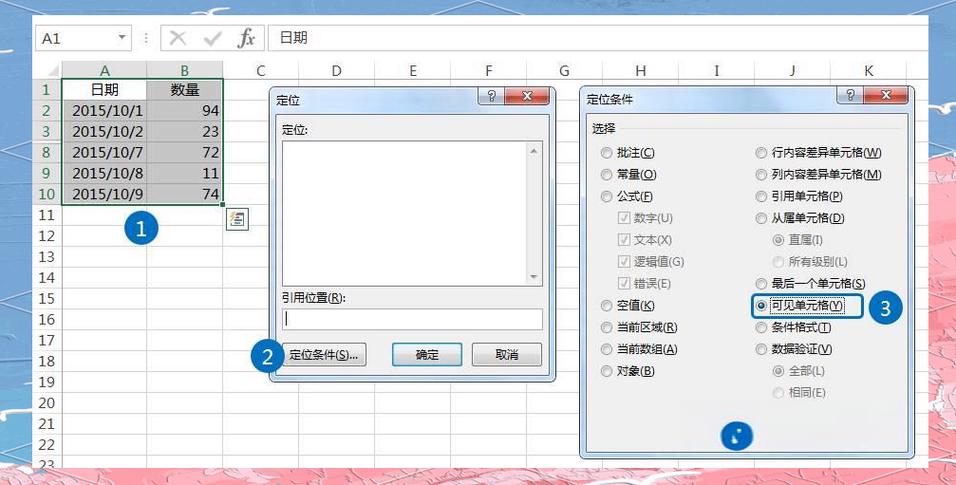
Task: Select column K header
Action: click(868, 71)
